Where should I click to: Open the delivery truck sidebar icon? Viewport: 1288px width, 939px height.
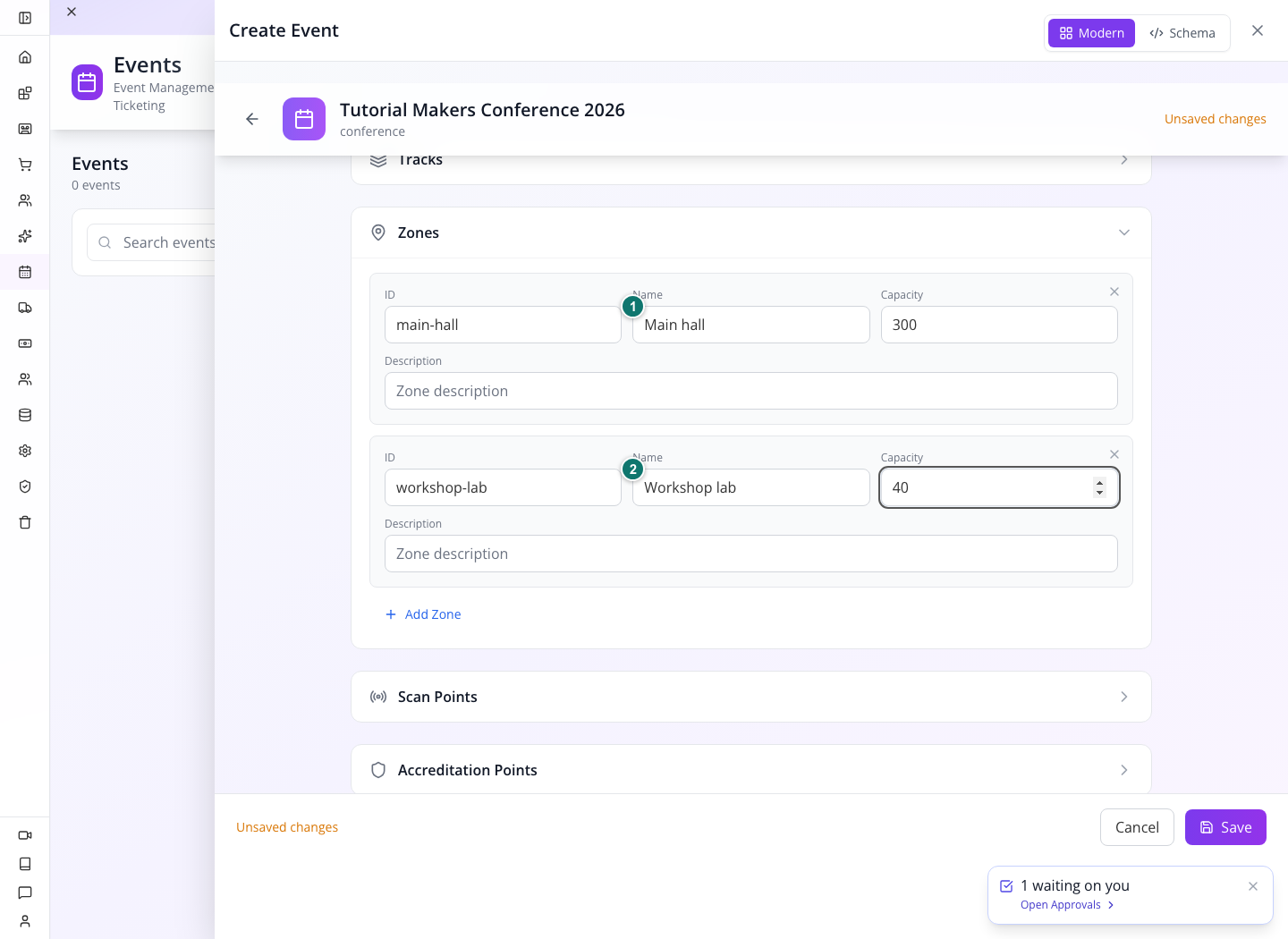tap(25, 308)
